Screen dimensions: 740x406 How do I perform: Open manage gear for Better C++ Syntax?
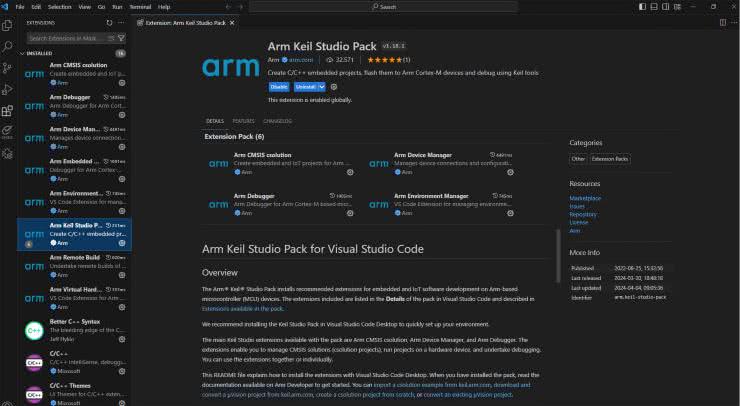(123, 339)
